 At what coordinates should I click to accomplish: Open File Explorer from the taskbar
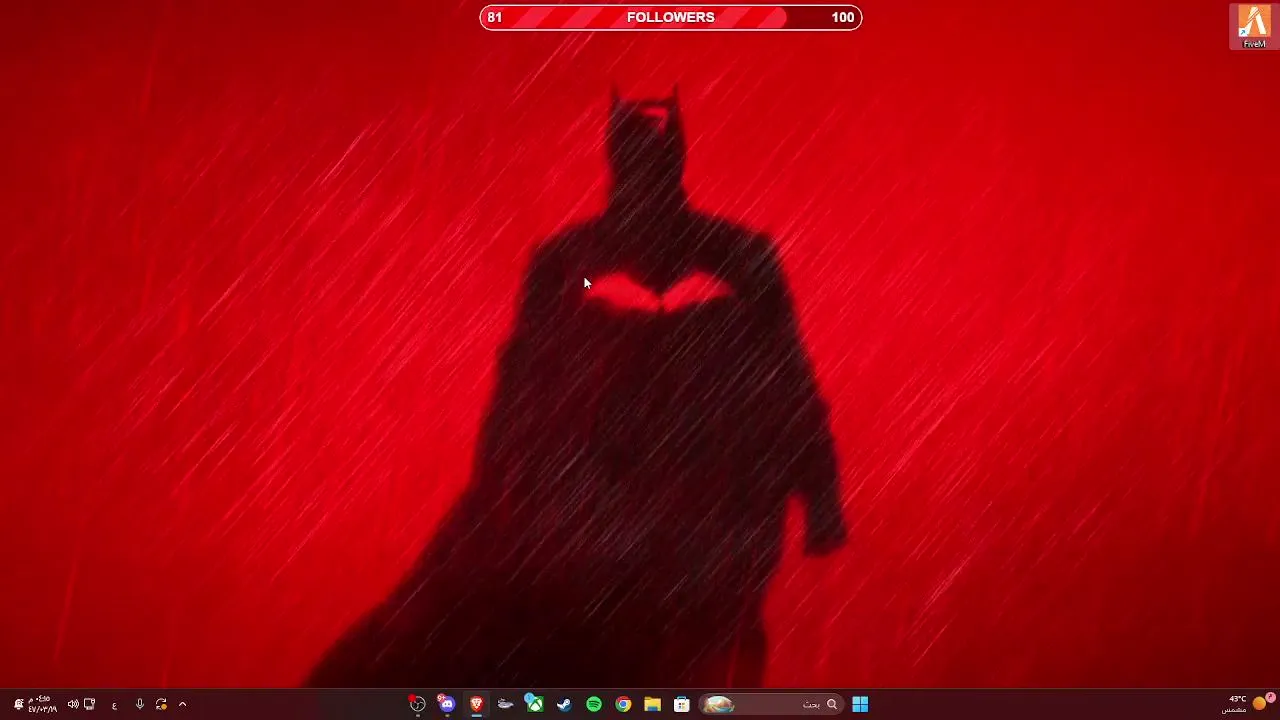[652, 704]
